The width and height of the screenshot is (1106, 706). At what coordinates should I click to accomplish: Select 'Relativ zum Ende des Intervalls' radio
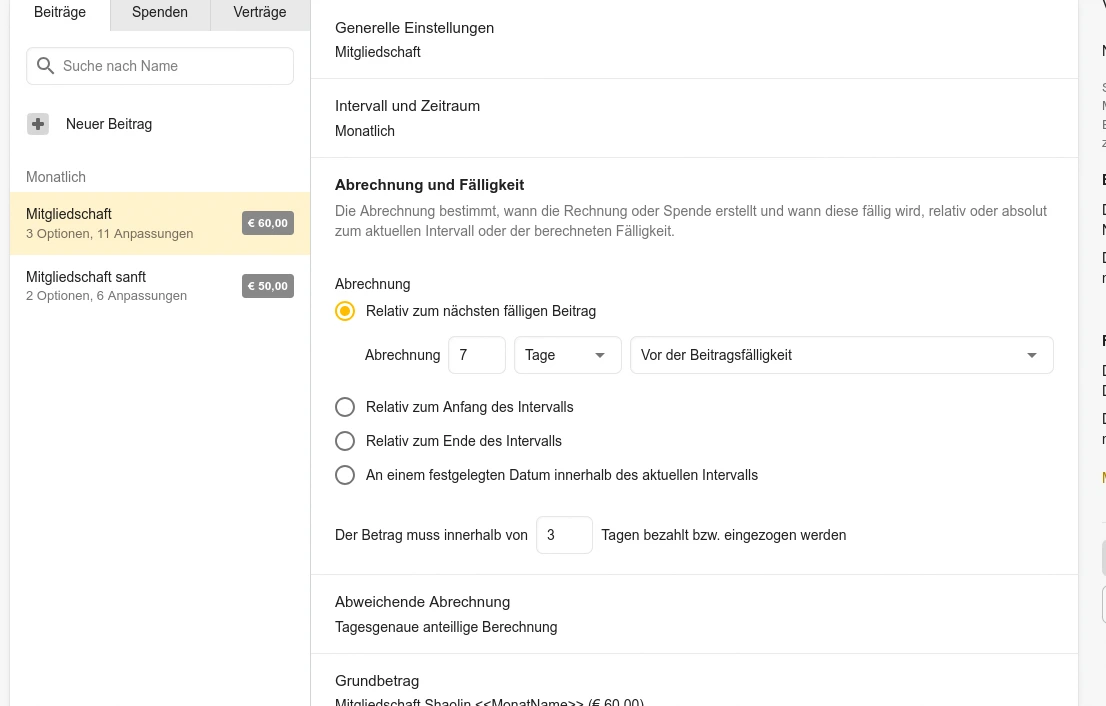(x=345, y=441)
